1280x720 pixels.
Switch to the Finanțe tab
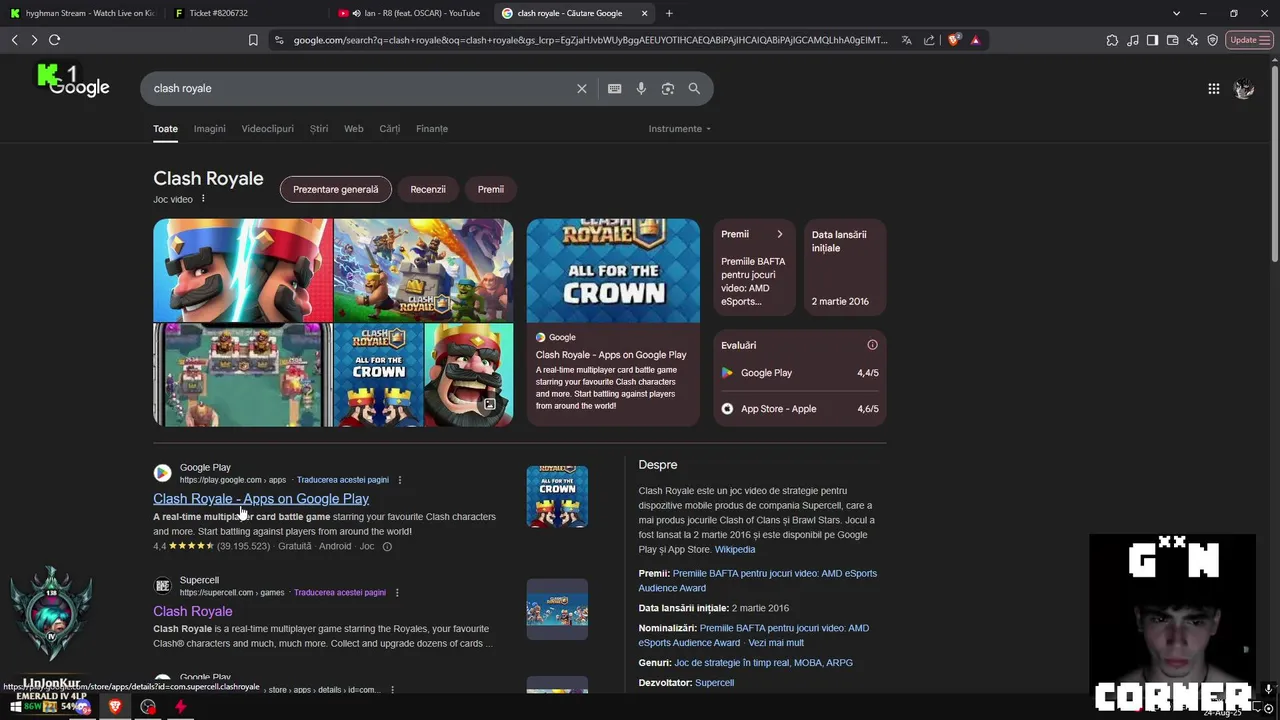432,129
